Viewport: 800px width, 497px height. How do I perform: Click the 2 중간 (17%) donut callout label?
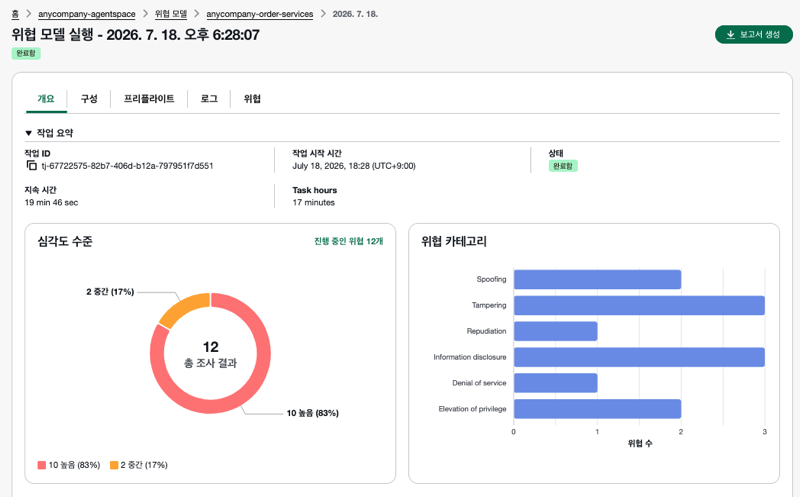[x=110, y=292]
